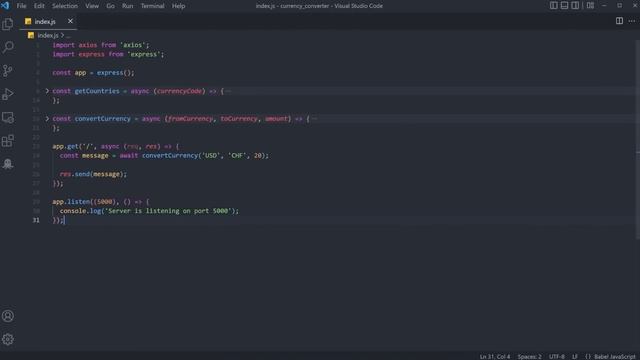Viewport: 640px width, 360px height.
Task: Click app.get on the route line
Action: (65, 146)
